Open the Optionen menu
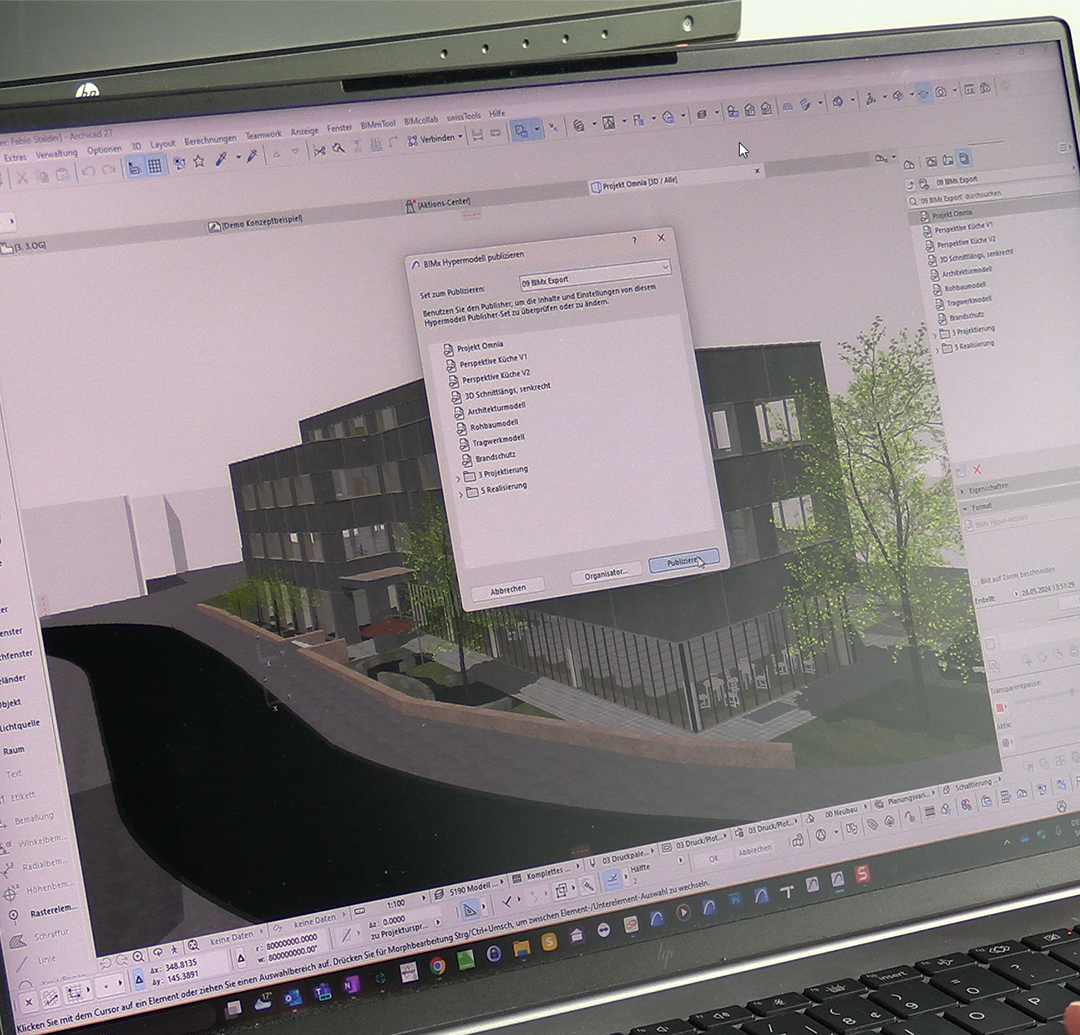1080x1035 pixels. 104,150
